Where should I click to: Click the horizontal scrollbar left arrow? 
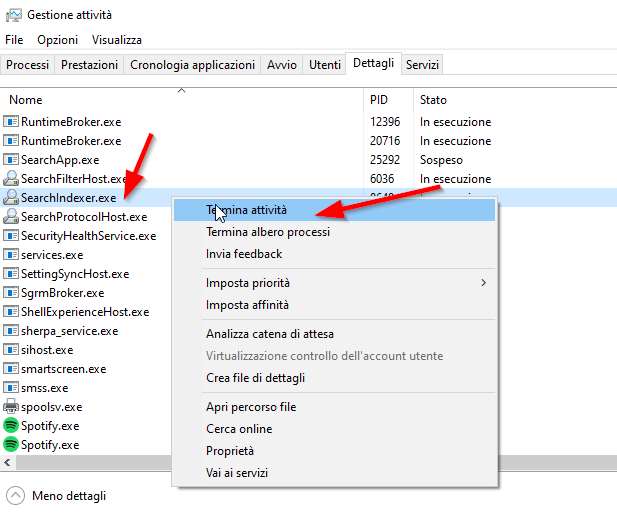click(x=6, y=464)
